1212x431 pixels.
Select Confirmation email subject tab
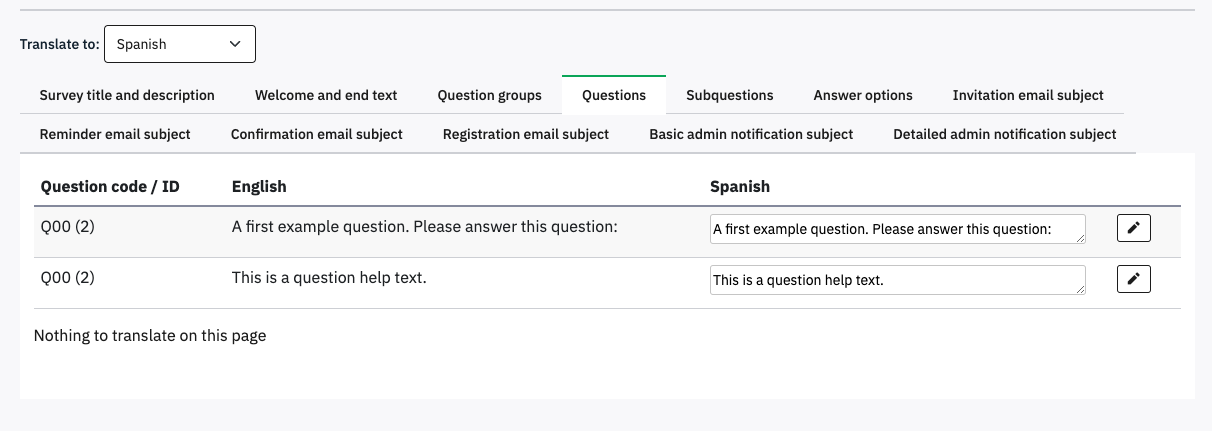(x=316, y=134)
